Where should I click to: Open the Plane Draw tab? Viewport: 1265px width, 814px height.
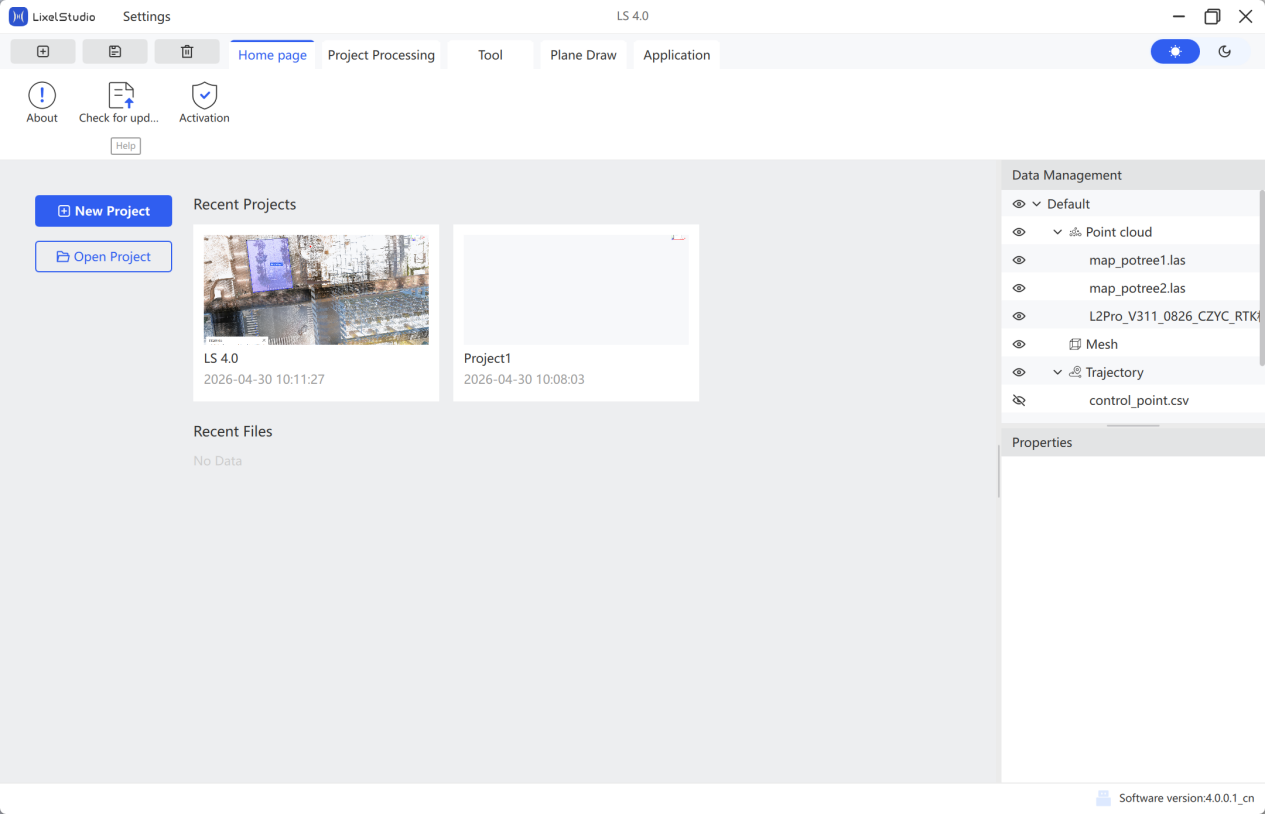[584, 55]
